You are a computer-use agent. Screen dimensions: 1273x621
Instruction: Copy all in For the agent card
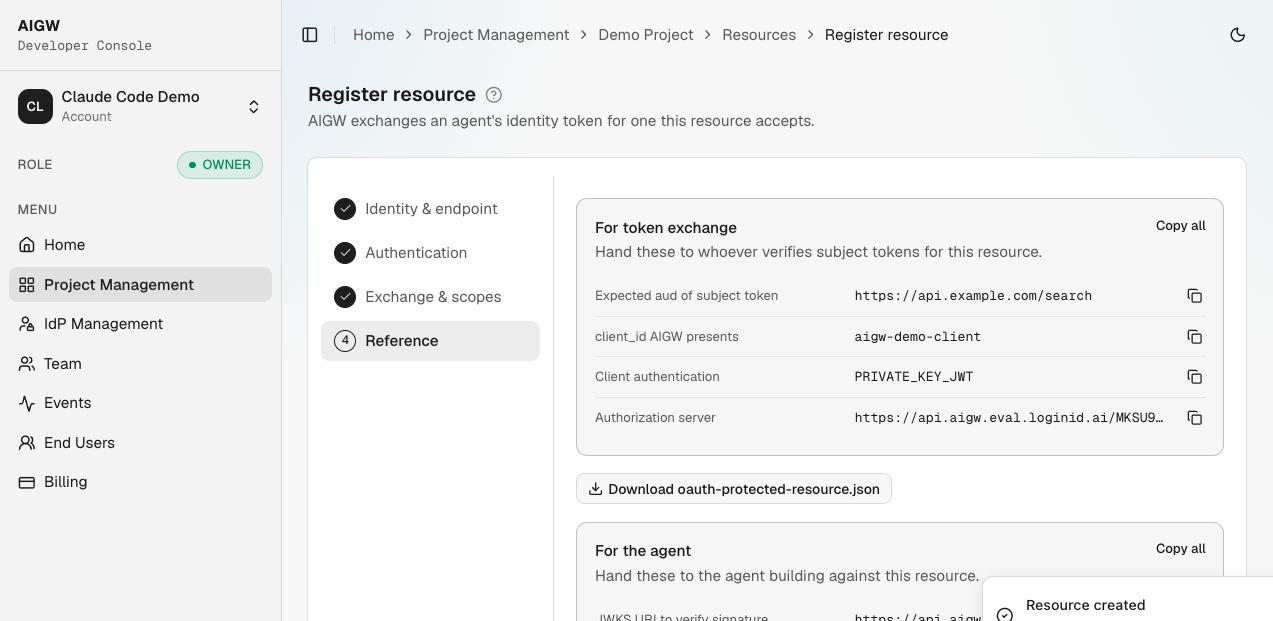click(1180, 549)
